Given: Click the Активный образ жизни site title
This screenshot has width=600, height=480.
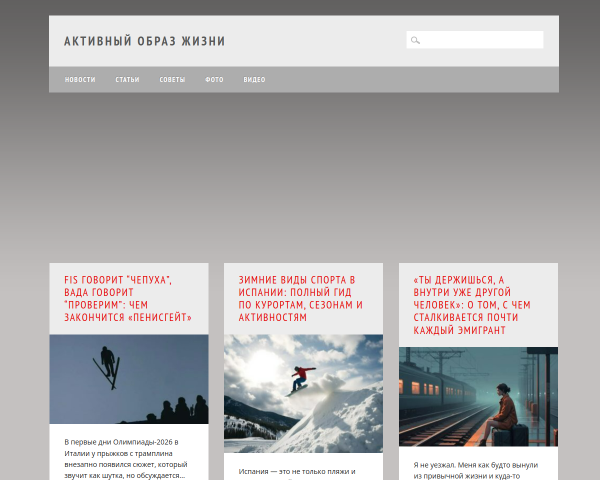Looking at the screenshot, I should pyautogui.click(x=145, y=41).
